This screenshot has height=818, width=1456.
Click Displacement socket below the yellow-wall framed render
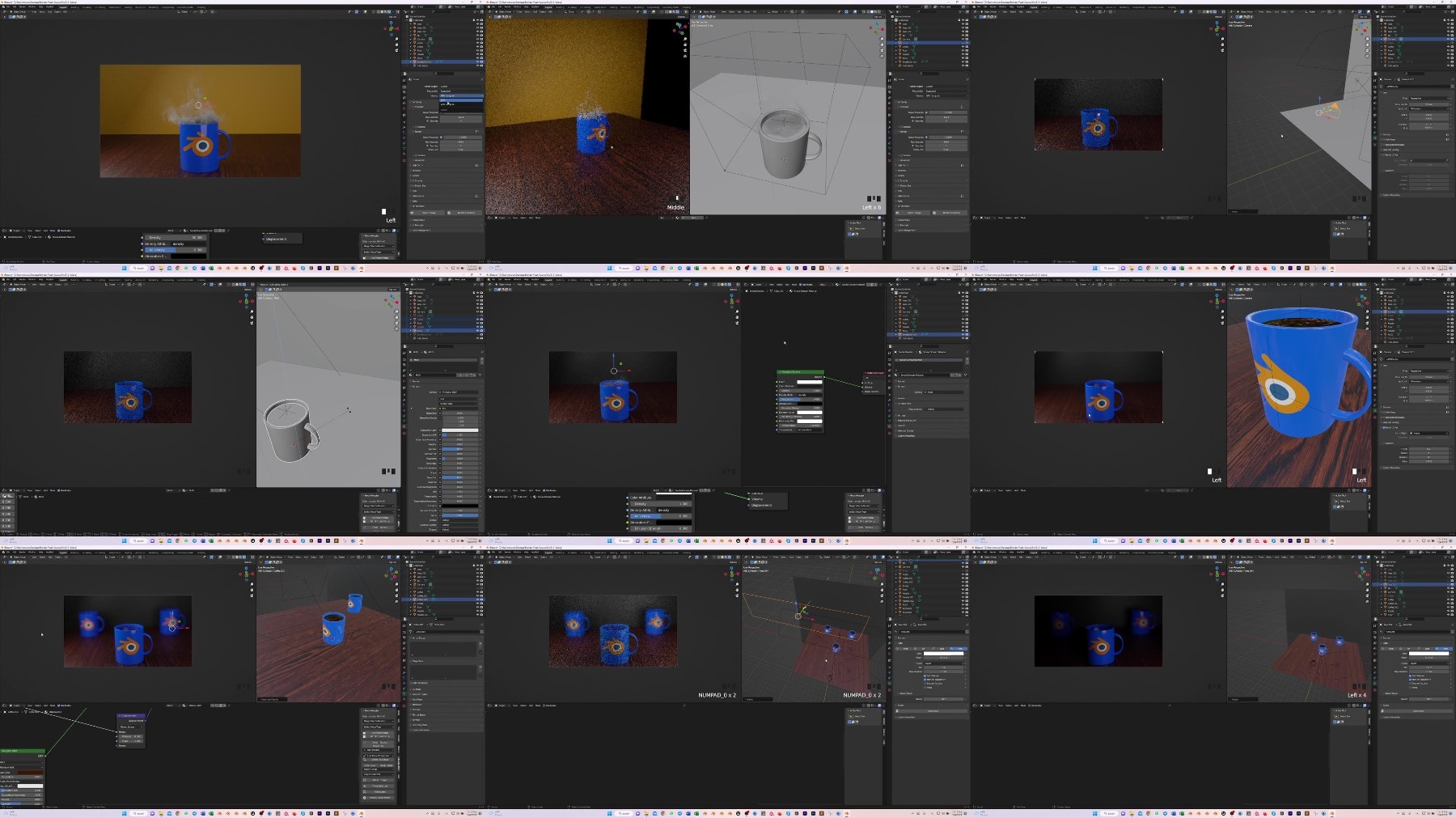coord(263,239)
